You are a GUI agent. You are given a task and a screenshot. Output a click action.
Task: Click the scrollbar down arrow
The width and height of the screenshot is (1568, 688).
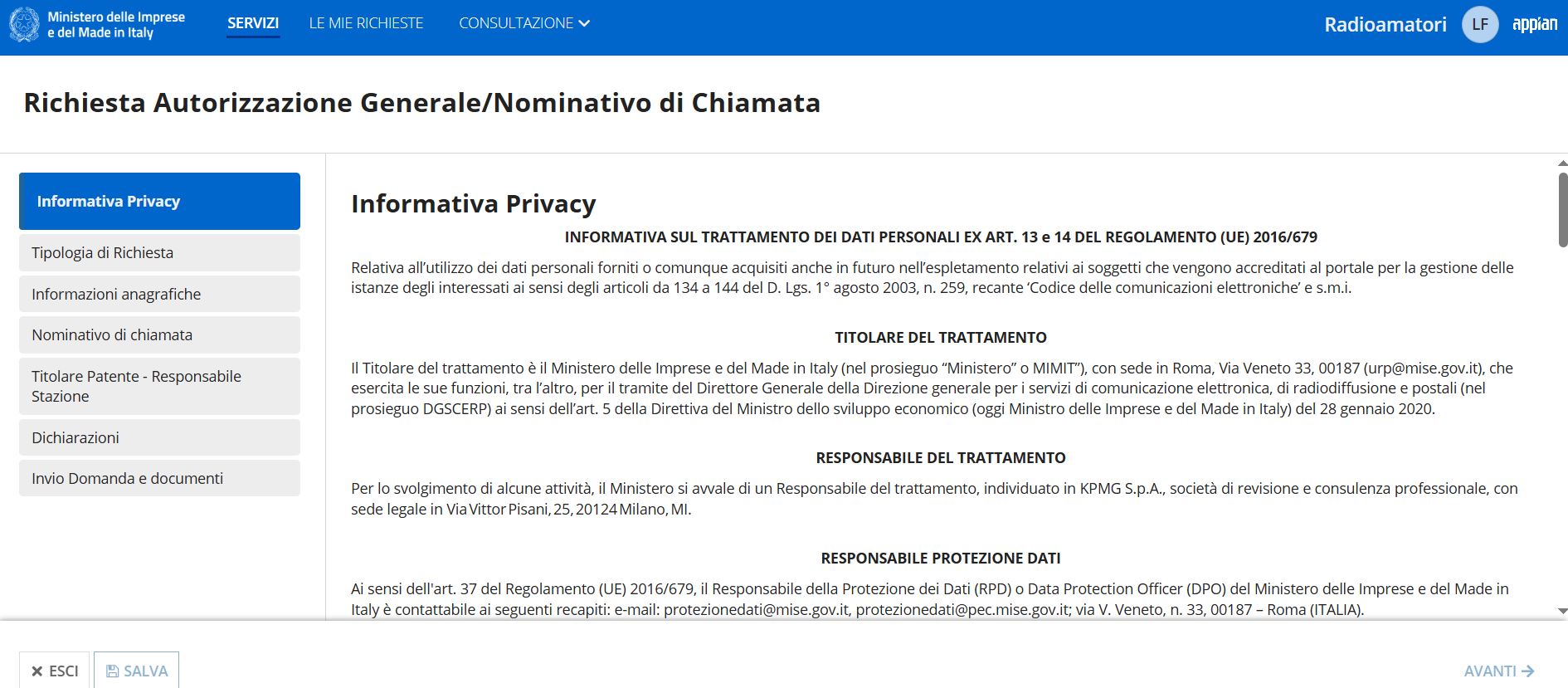1562,611
